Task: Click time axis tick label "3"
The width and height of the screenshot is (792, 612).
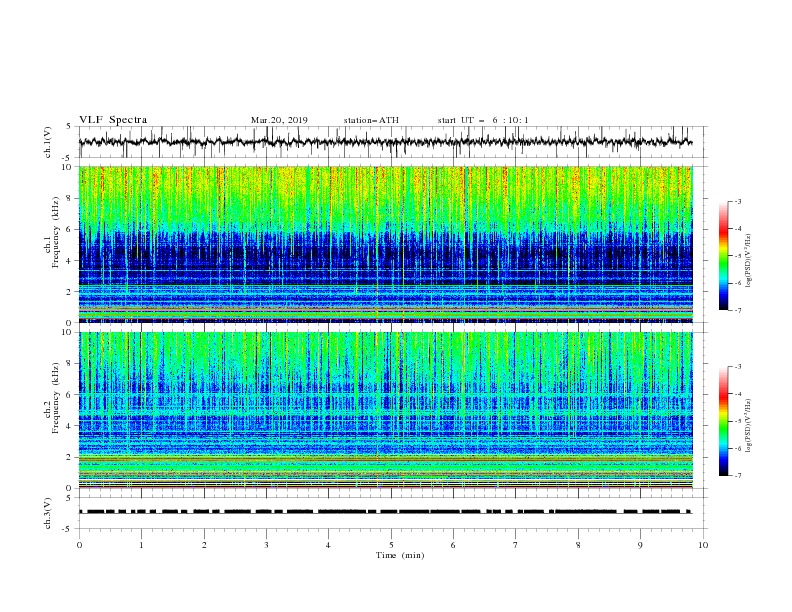Action: point(266,545)
